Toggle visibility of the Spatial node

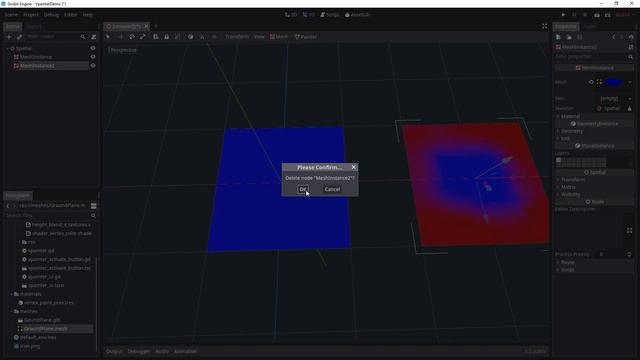point(93,48)
